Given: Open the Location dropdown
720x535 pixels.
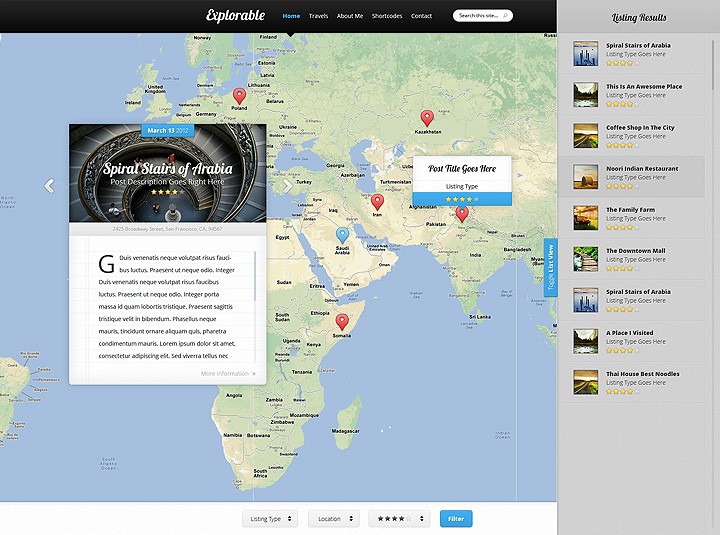Looking at the screenshot, I should (x=334, y=518).
